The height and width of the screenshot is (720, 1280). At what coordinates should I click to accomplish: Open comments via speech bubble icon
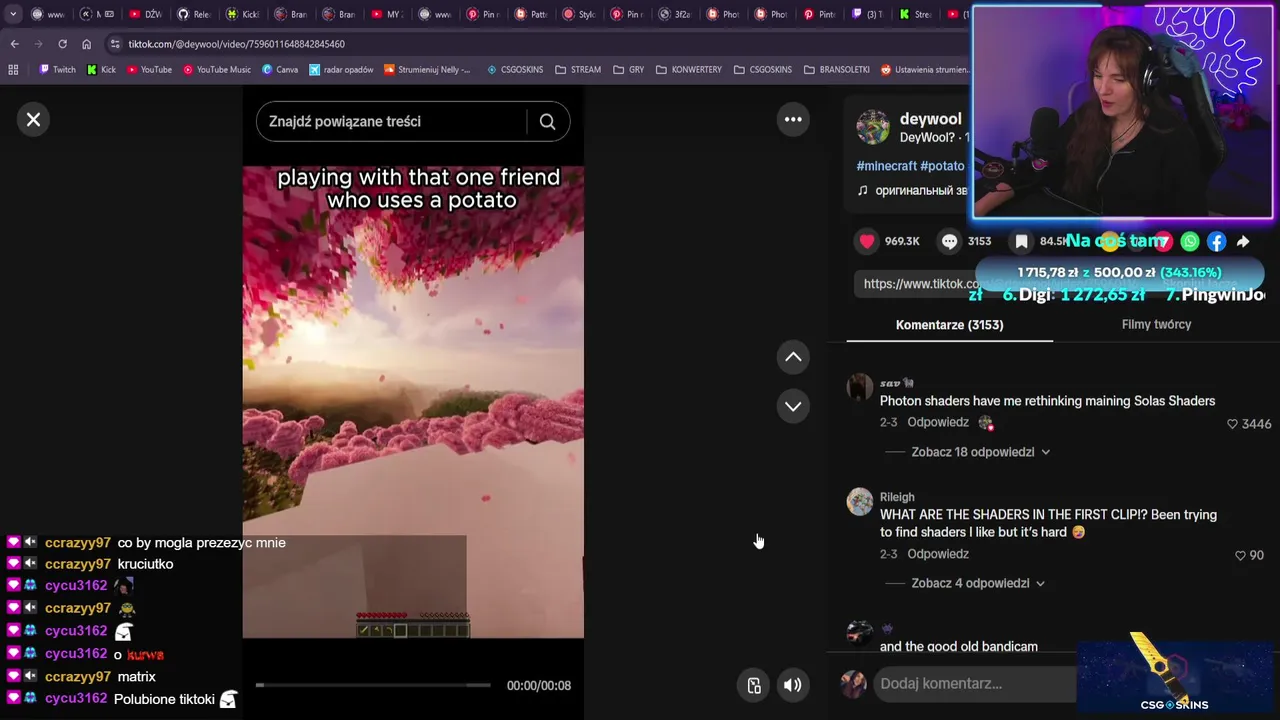[949, 241]
